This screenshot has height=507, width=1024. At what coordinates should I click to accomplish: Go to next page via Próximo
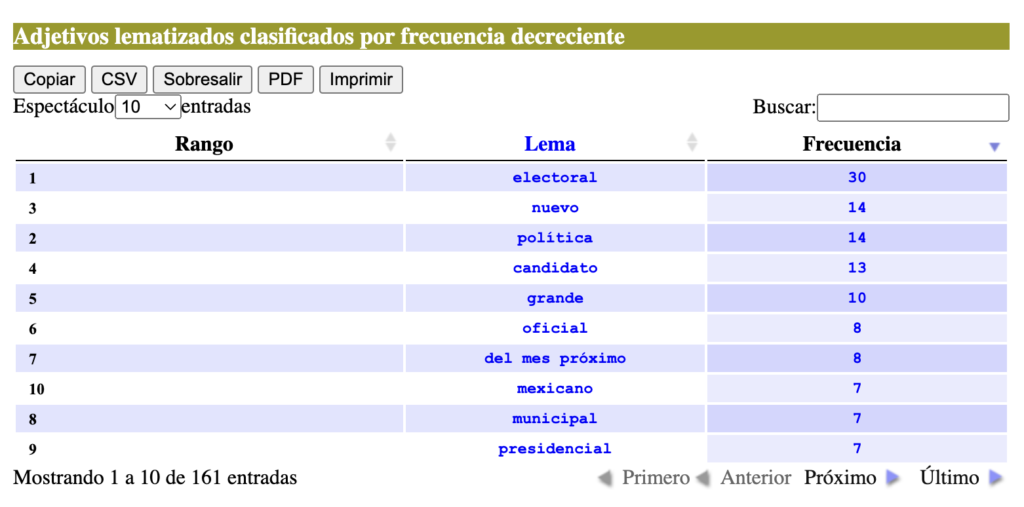coord(840,478)
